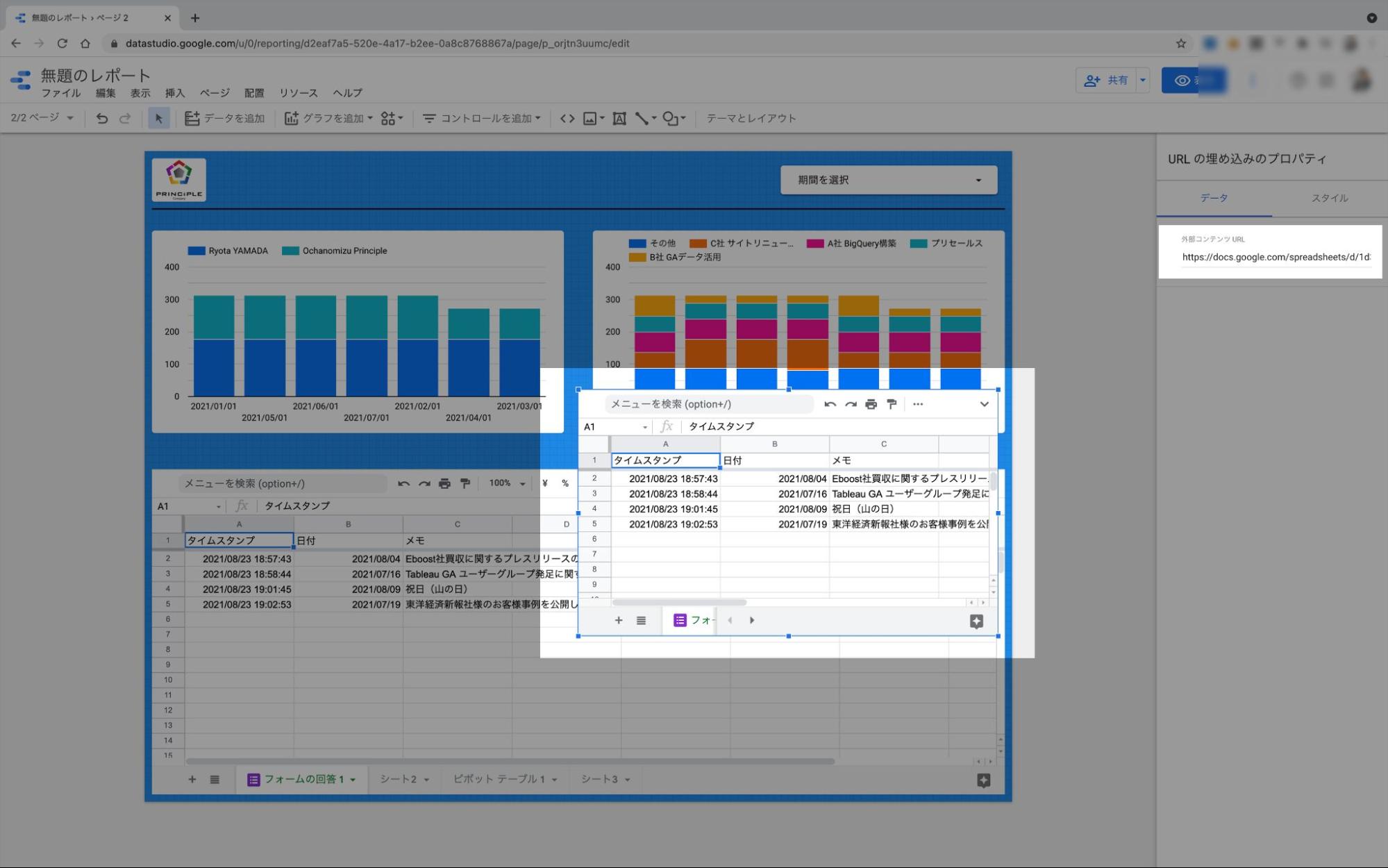This screenshot has width=1388, height=868.
Task: Insert an image using the image icon
Action: (x=590, y=118)
